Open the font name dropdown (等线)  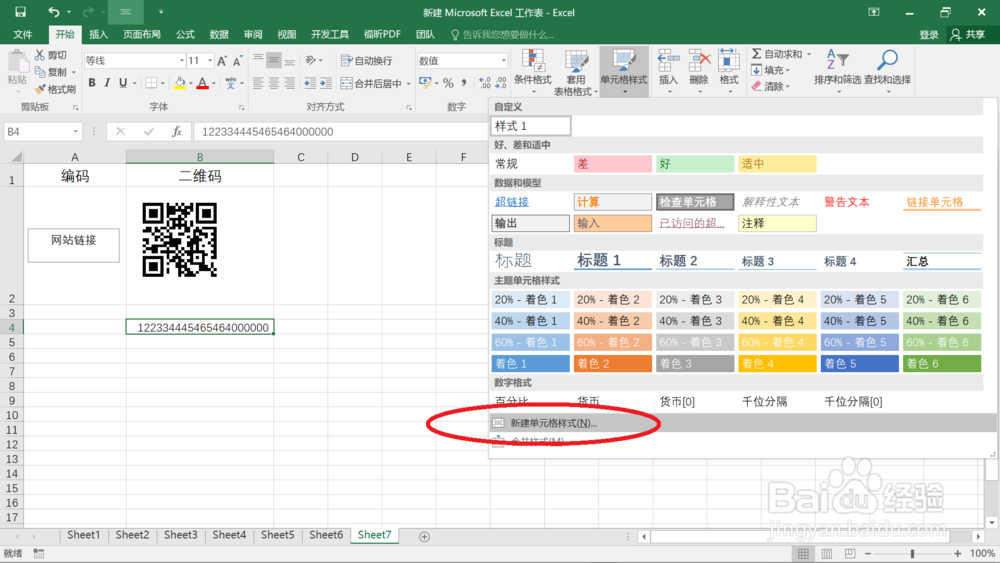pos(181,61)
